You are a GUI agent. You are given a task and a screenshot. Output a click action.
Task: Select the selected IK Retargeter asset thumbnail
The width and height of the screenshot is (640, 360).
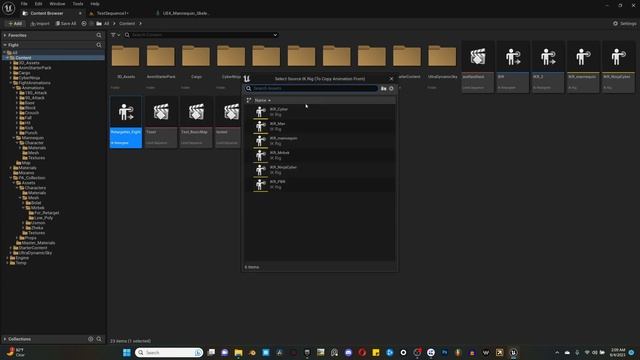[126, 122]
